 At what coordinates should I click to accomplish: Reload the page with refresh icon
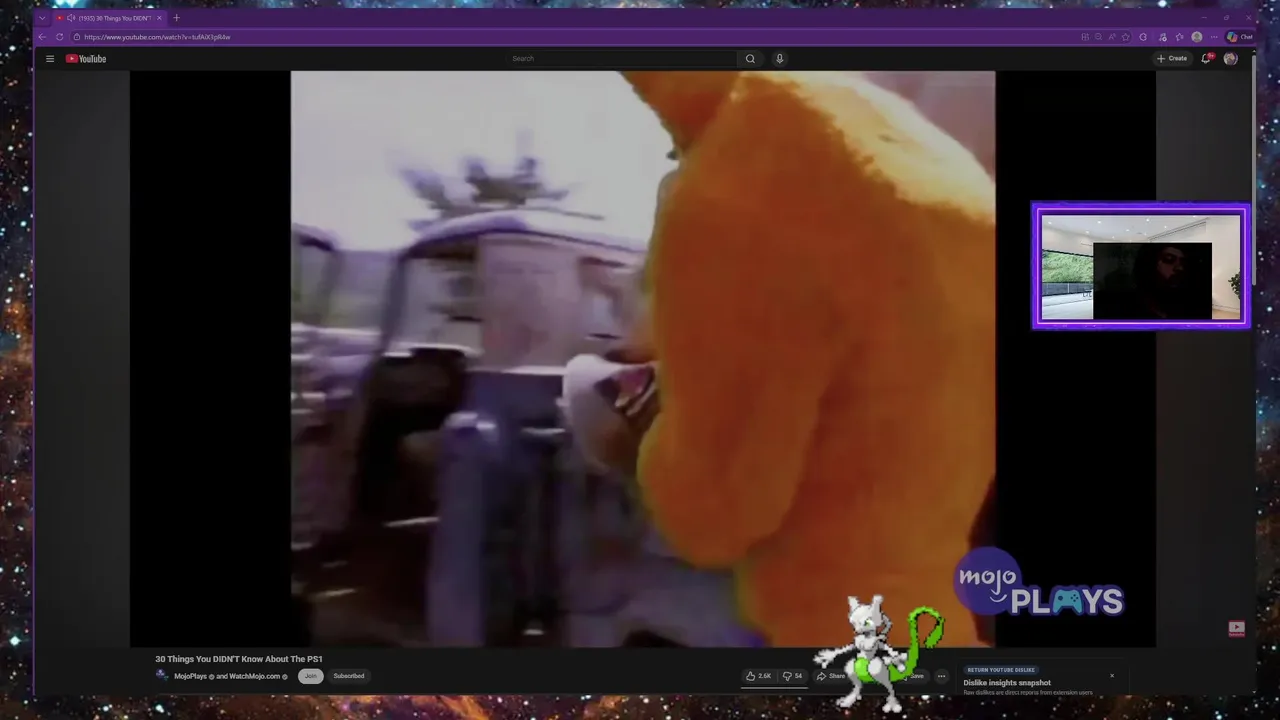coord(60,37)
